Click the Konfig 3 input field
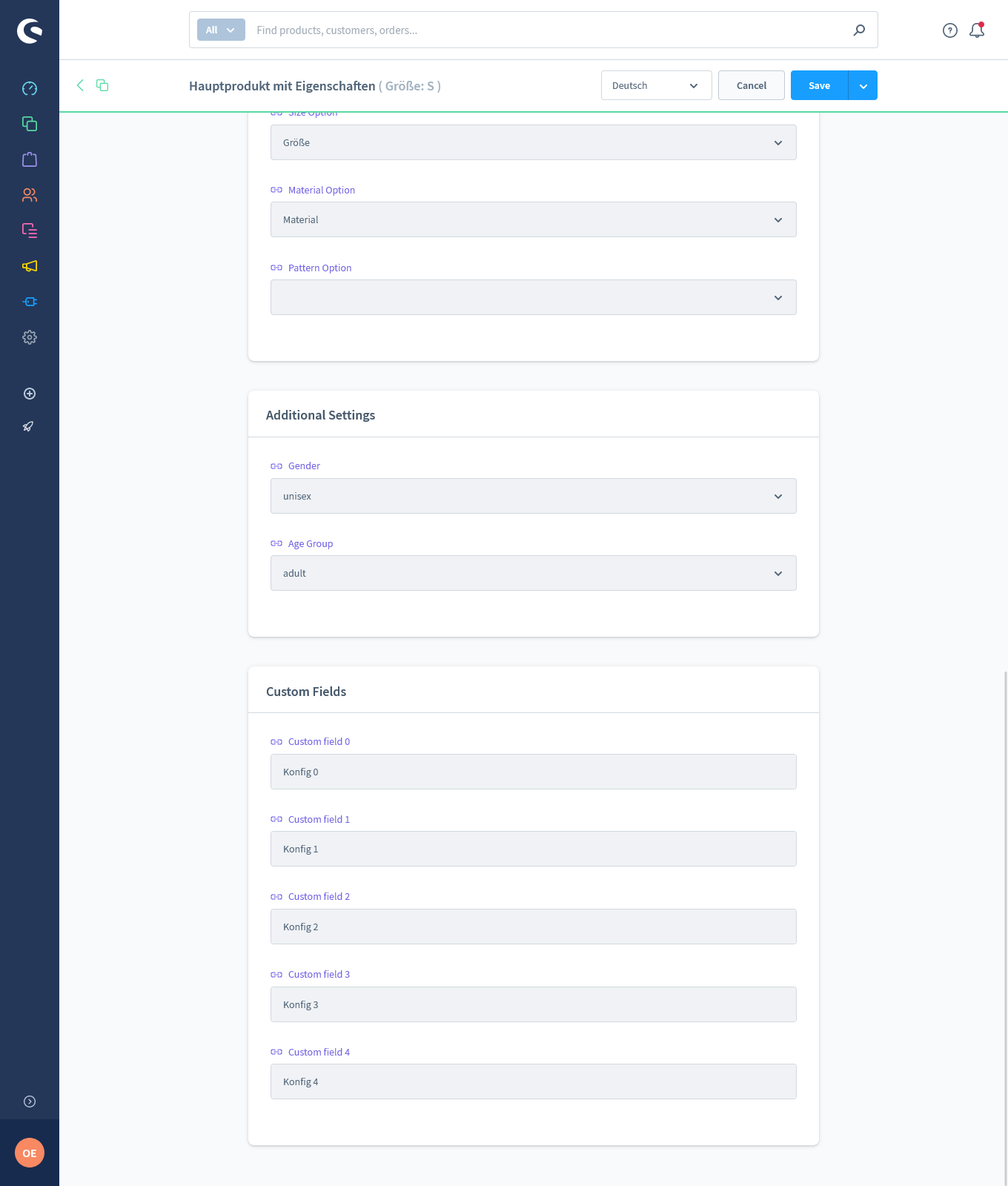 (534, 1004)
